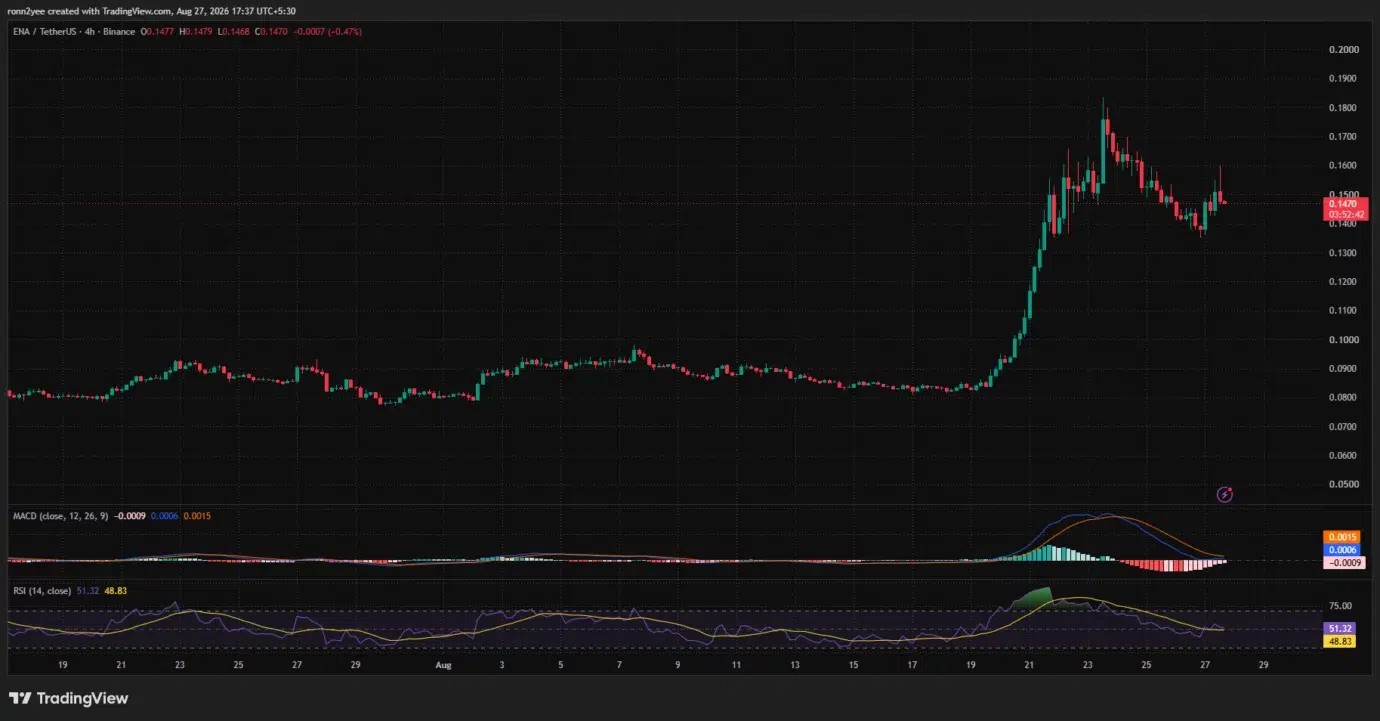Click the date 5 on the time axis

[x=560, y=664]
